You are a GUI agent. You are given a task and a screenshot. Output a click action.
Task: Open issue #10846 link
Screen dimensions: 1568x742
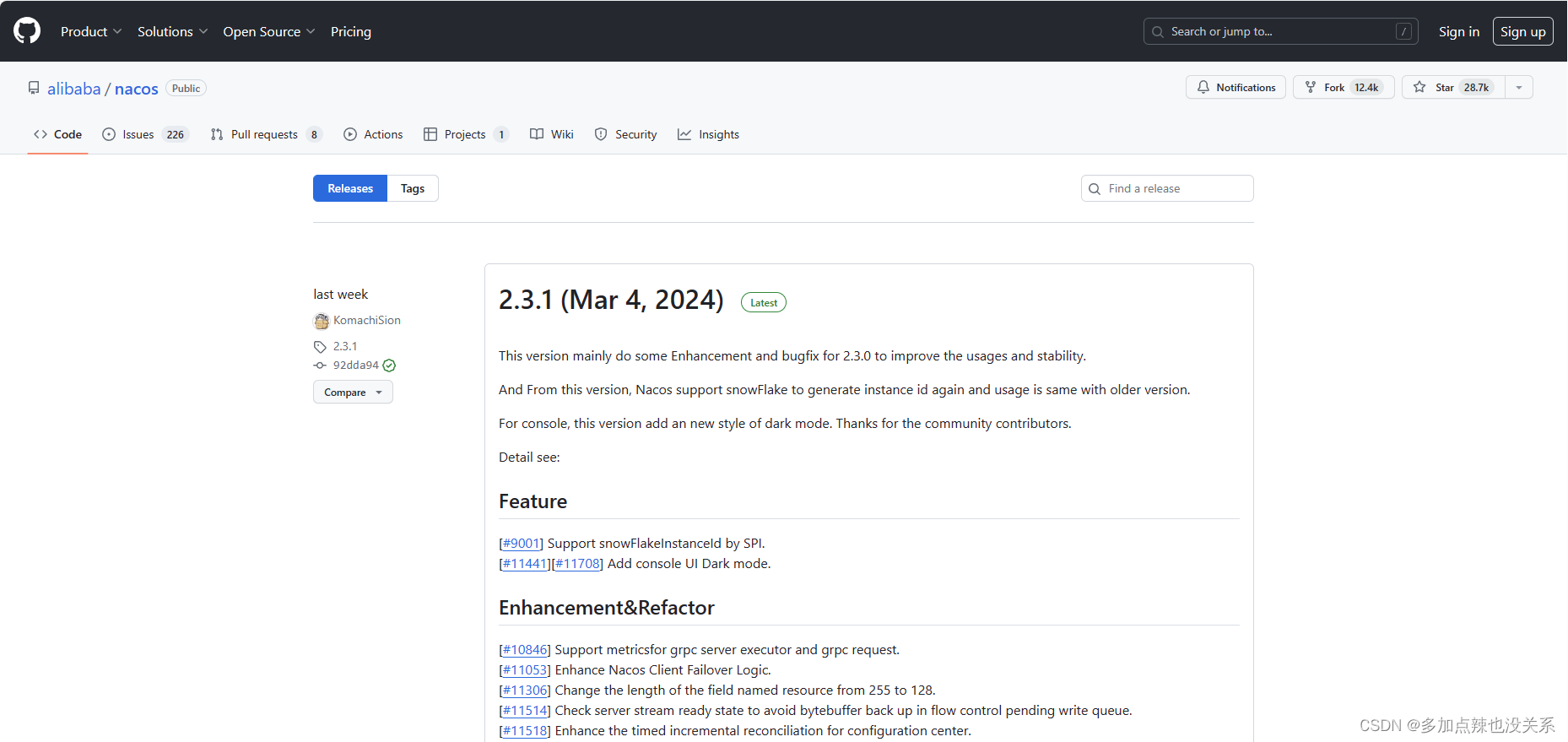coord(525,650)
